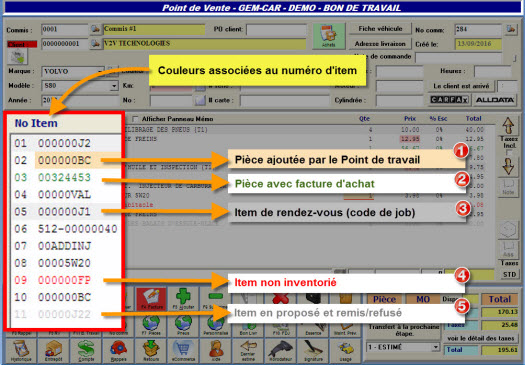The width and height of the screenshot is (525, 365).
Task: Open the Historique hourglass icon
Action: tap(21, 350)
